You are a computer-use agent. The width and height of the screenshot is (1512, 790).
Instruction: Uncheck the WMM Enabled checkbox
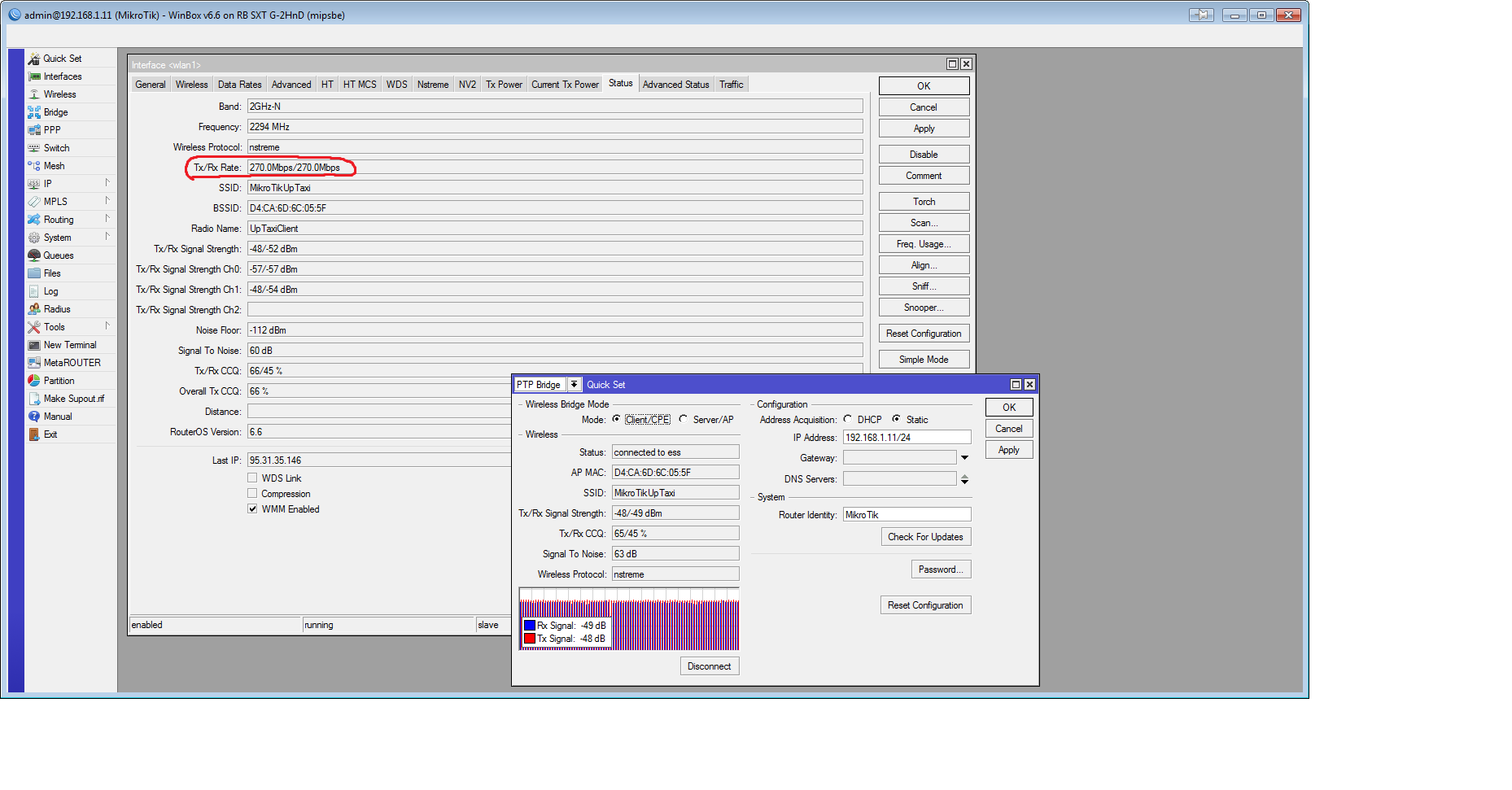252,509
